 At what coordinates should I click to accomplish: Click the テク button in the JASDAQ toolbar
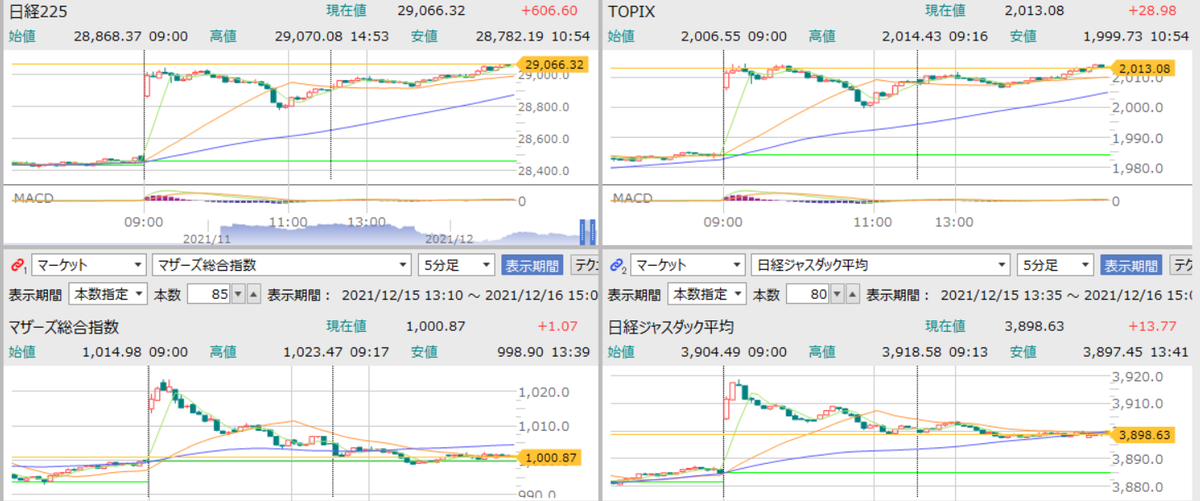tap(1183, 265)
